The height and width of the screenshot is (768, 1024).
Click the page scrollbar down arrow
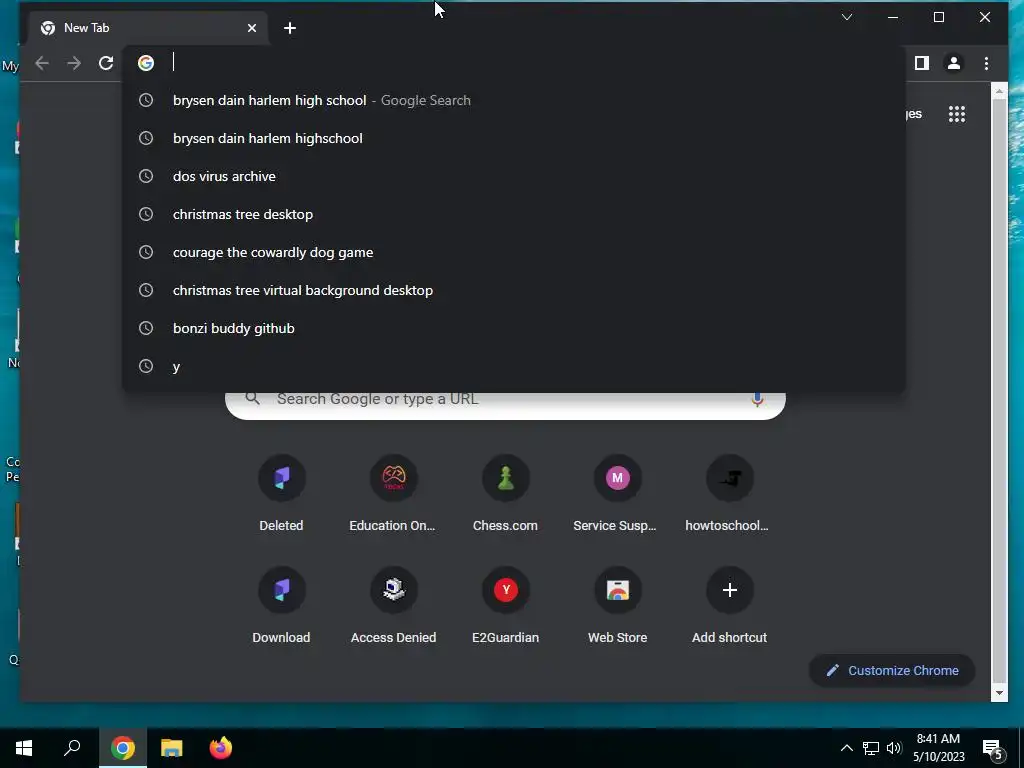(999, 694)
